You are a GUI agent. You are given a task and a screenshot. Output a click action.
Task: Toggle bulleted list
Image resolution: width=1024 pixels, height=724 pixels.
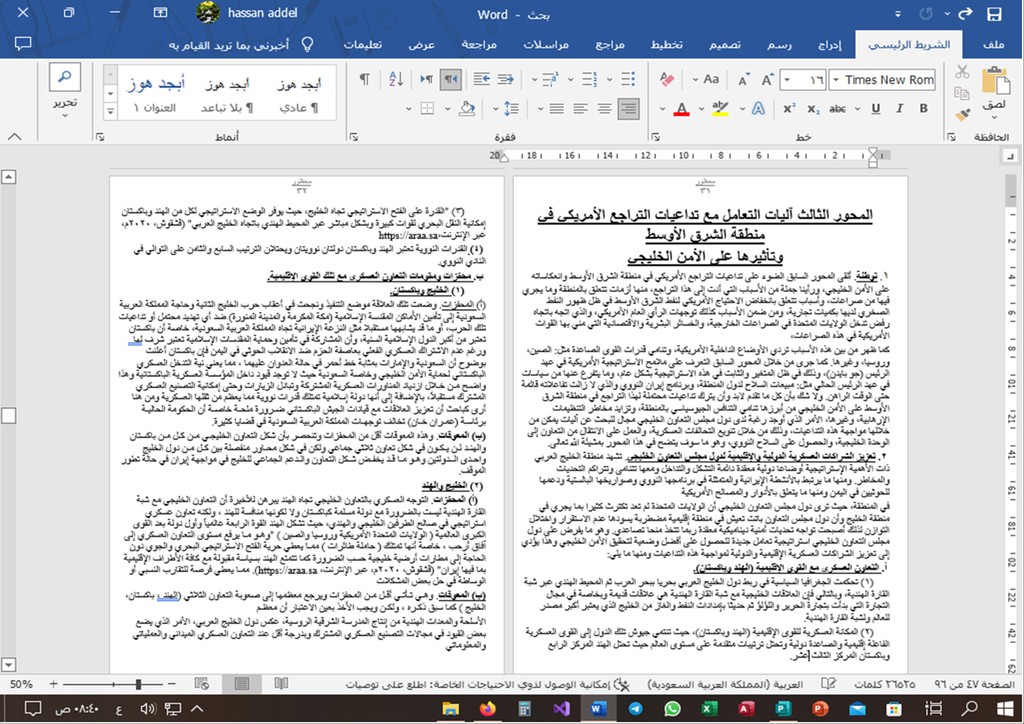(x=628, y=80)
